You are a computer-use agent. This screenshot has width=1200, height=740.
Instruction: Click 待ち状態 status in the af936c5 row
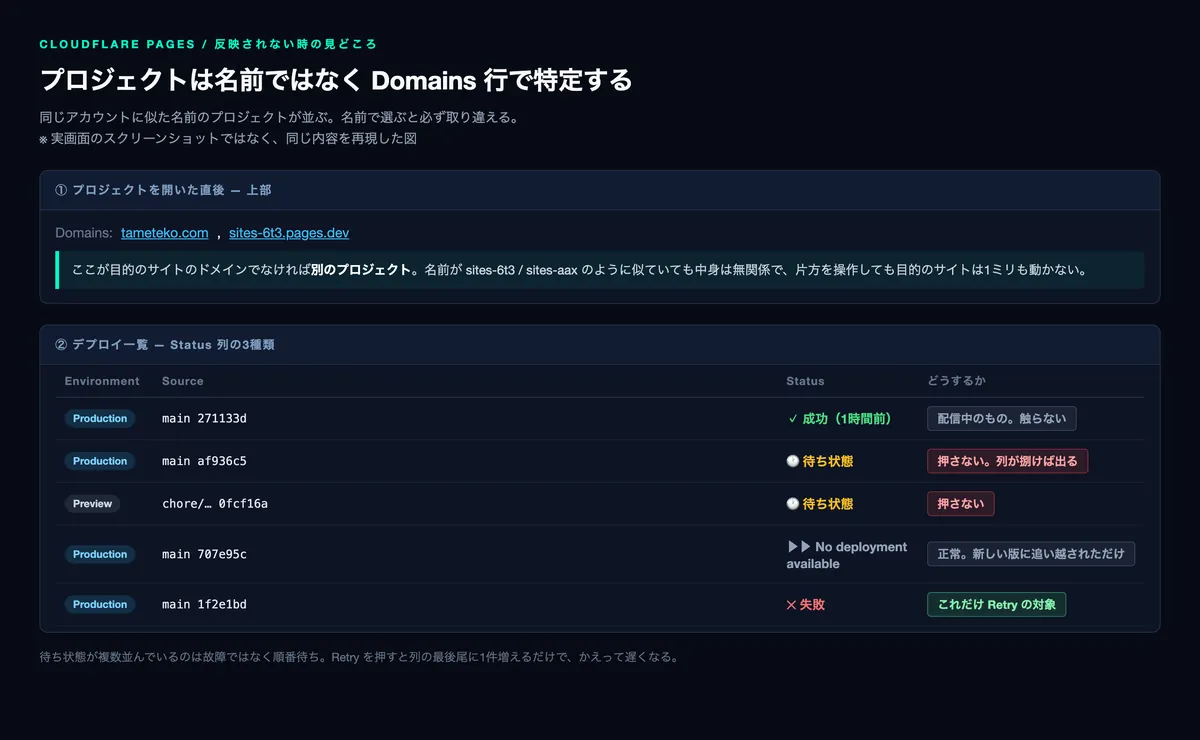[x=820, y=461]
